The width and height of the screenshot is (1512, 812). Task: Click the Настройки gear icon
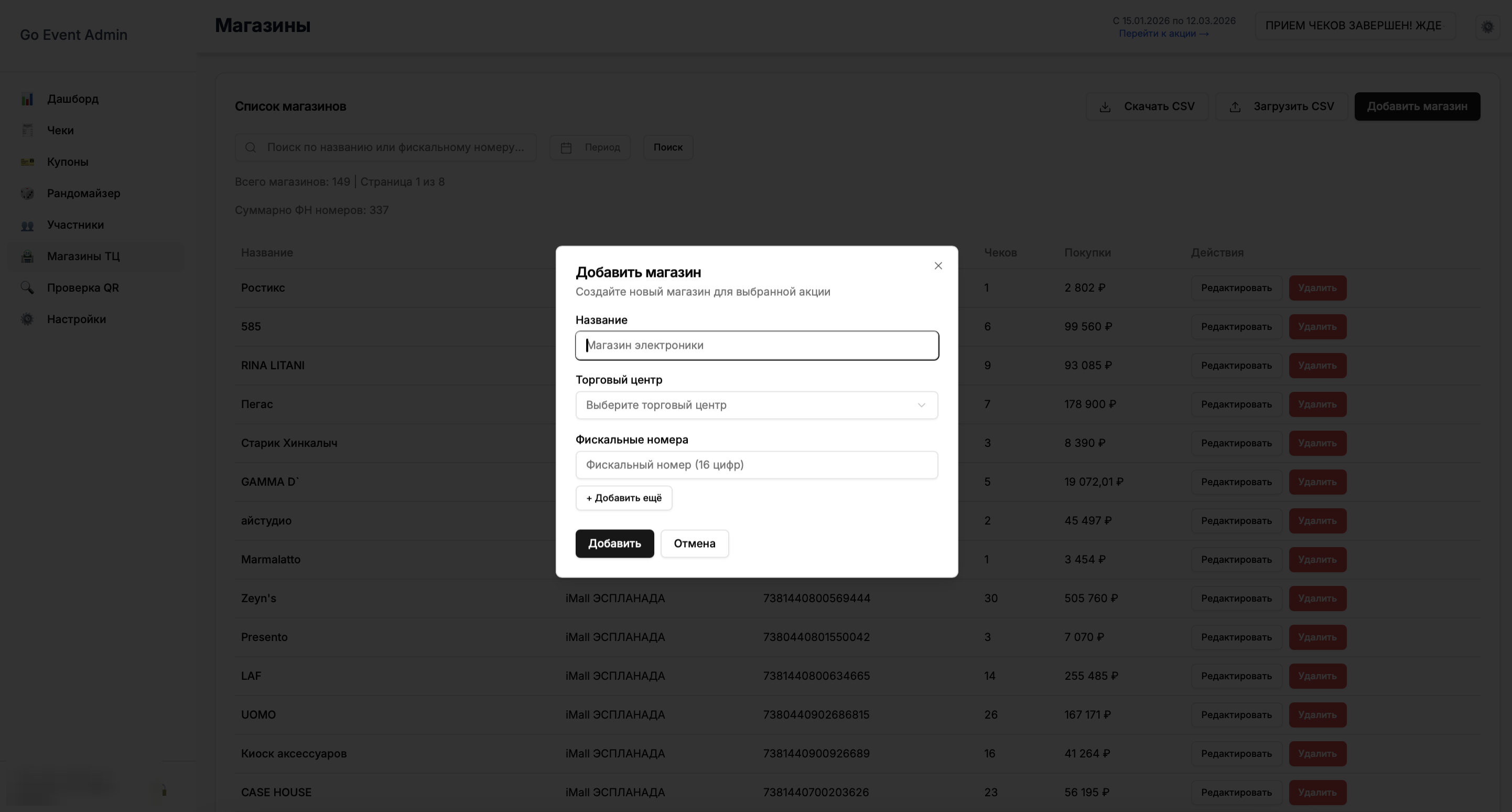pos(27,319)
